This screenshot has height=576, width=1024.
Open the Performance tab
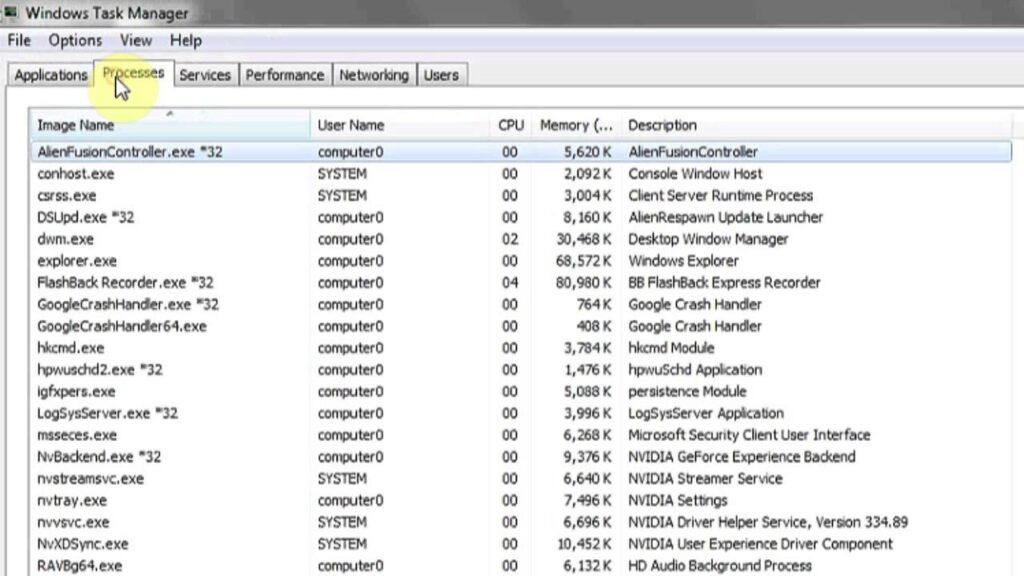(285, 75)
